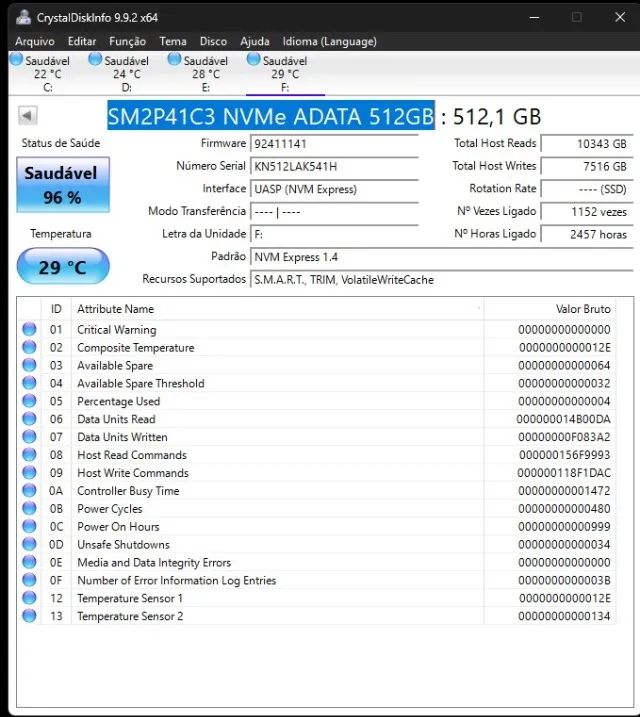Viewport: 640px width, 717px height.
Task: Click the status orb for Data Units Written
Action: pyautogui.click(x=29, y=437)
